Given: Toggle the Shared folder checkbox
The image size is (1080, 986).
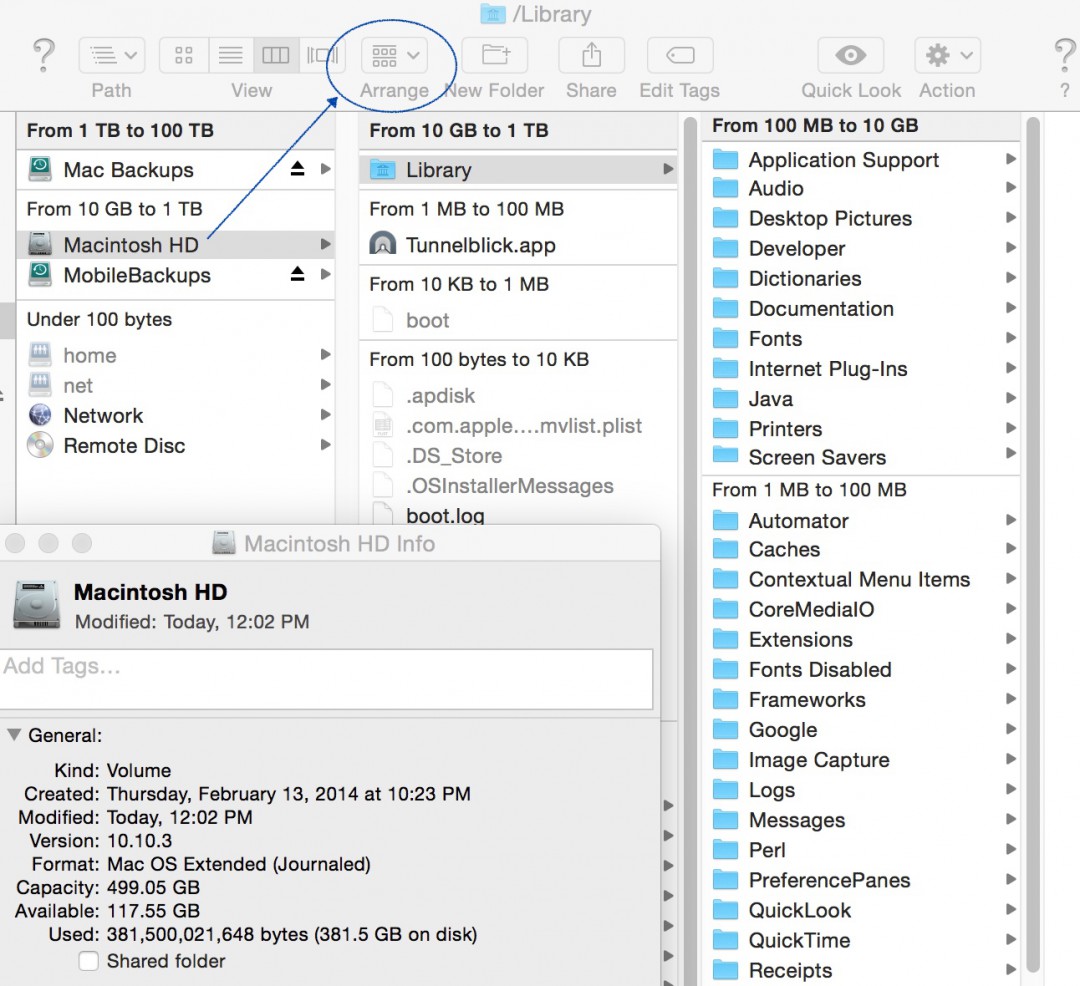Looking at the screenshot, I should pyautogui.click(x=88, y=961).
